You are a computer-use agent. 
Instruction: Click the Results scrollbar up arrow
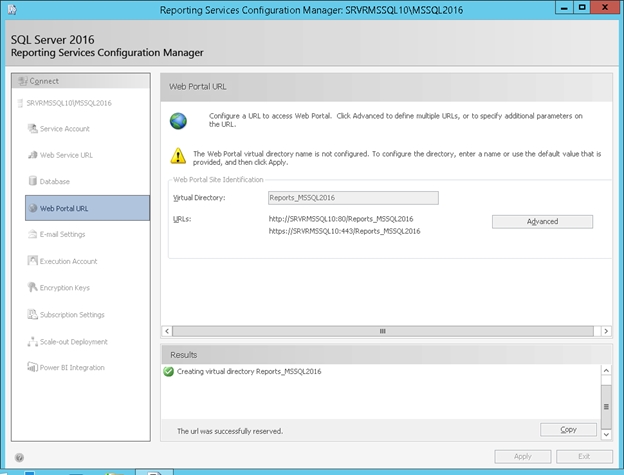click(606, 370)
